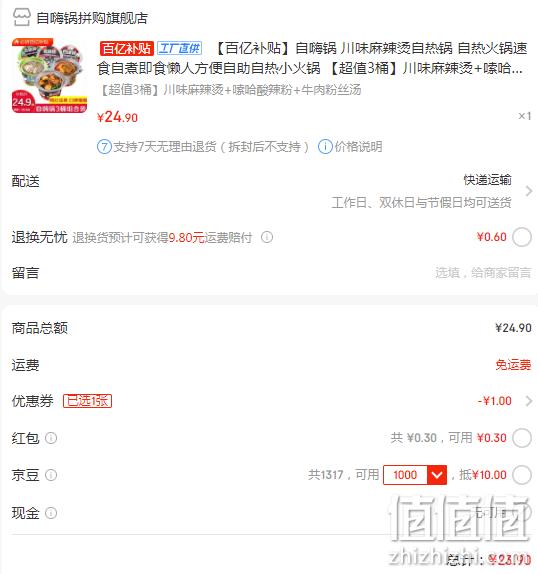Screen dimensions: 538x574
Task: Open the self-heating pot product thumbnail
Action: point(49,75)
